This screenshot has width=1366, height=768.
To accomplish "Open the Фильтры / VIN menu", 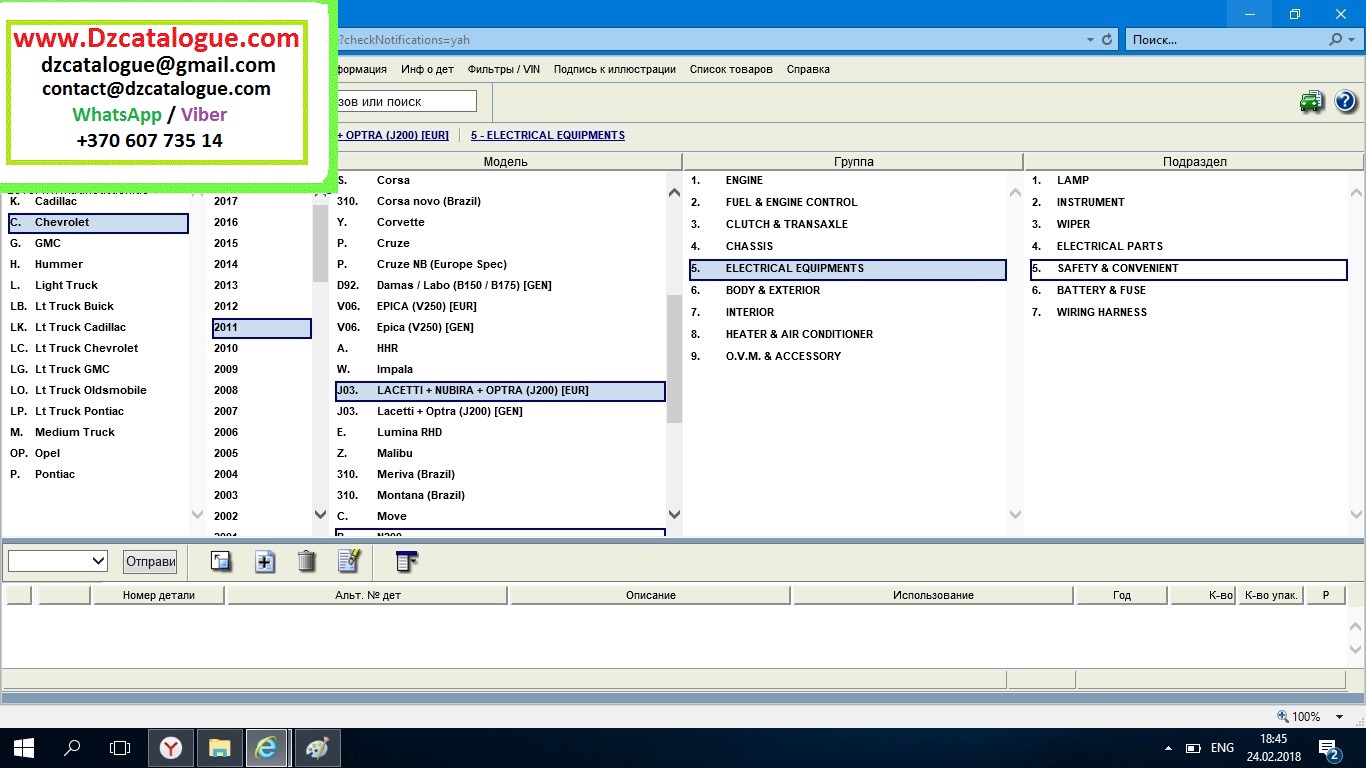I will point(504,69).
